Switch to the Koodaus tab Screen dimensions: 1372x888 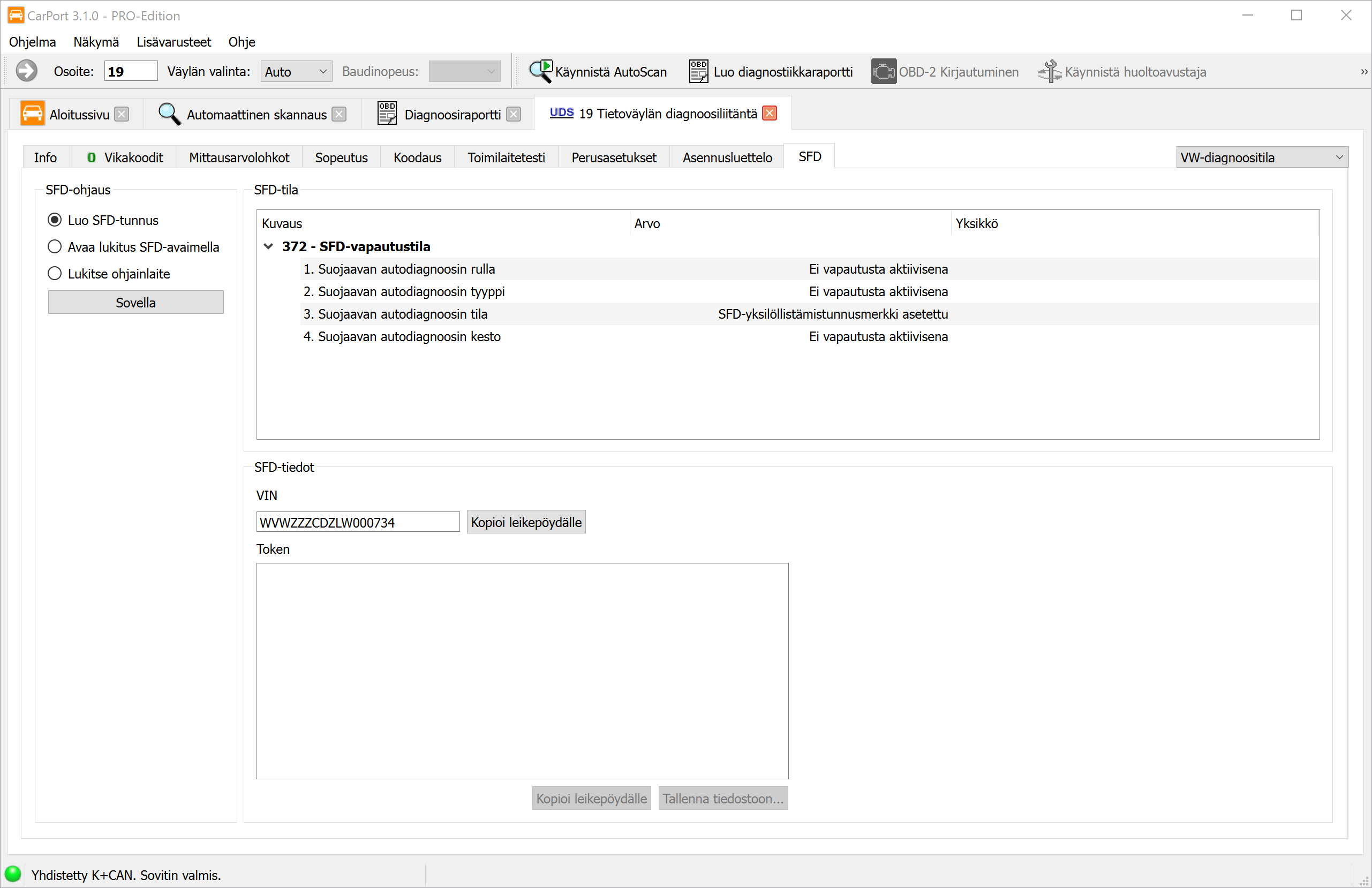pyautogui.click(x=417, y=157)
